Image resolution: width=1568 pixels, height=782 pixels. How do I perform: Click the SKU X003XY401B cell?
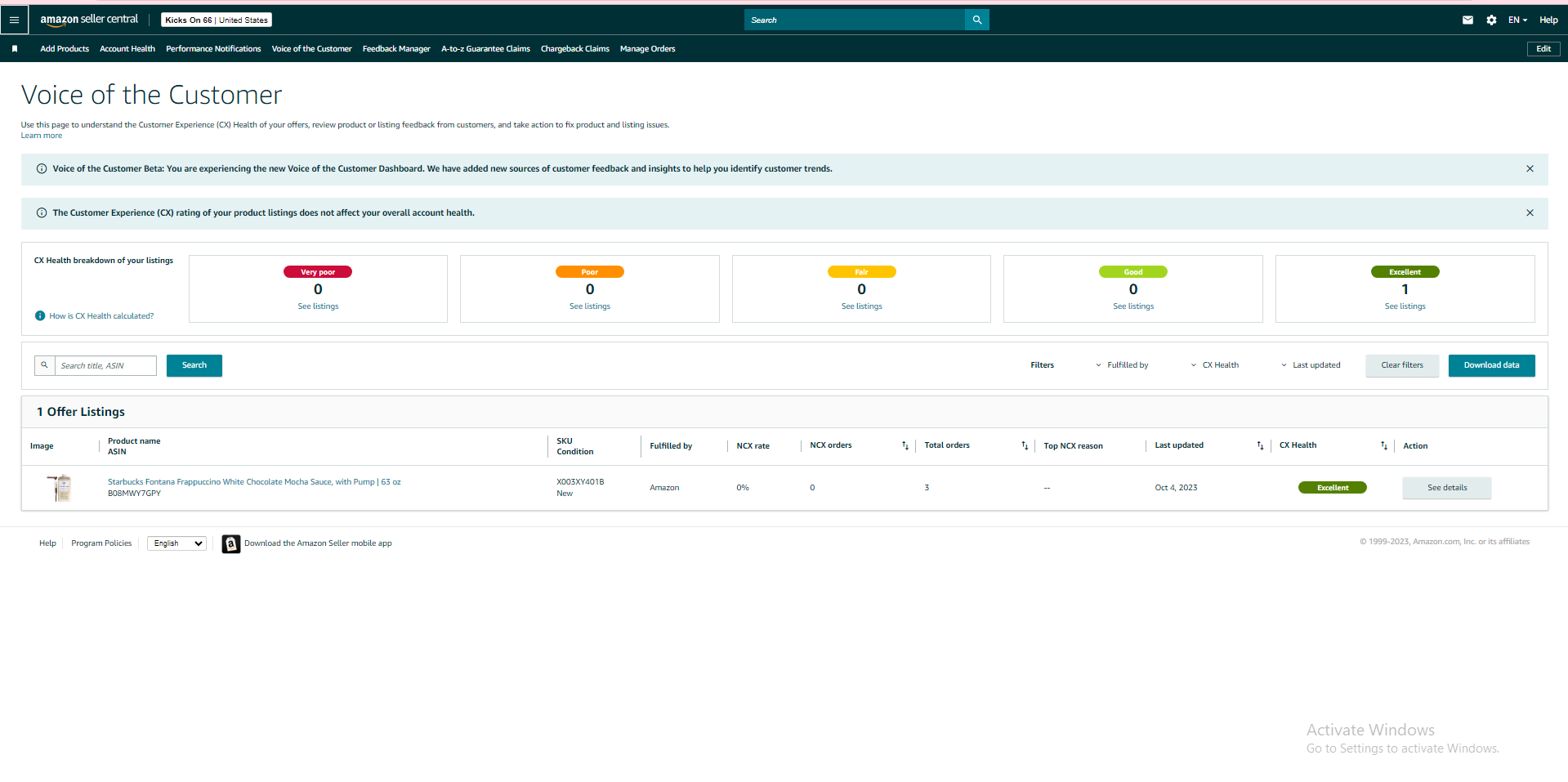click(x=580, y=482)
